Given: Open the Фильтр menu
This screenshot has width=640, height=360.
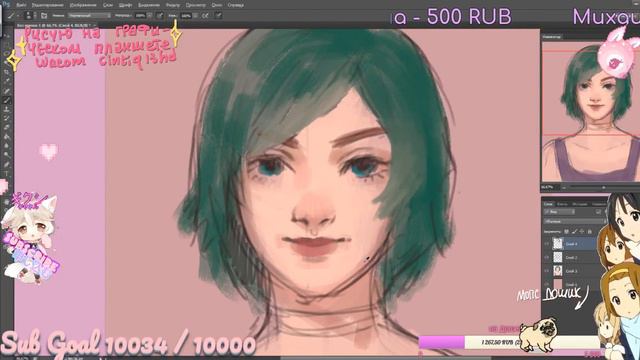Looking at the screenshot, I should [x=173, y=5].
